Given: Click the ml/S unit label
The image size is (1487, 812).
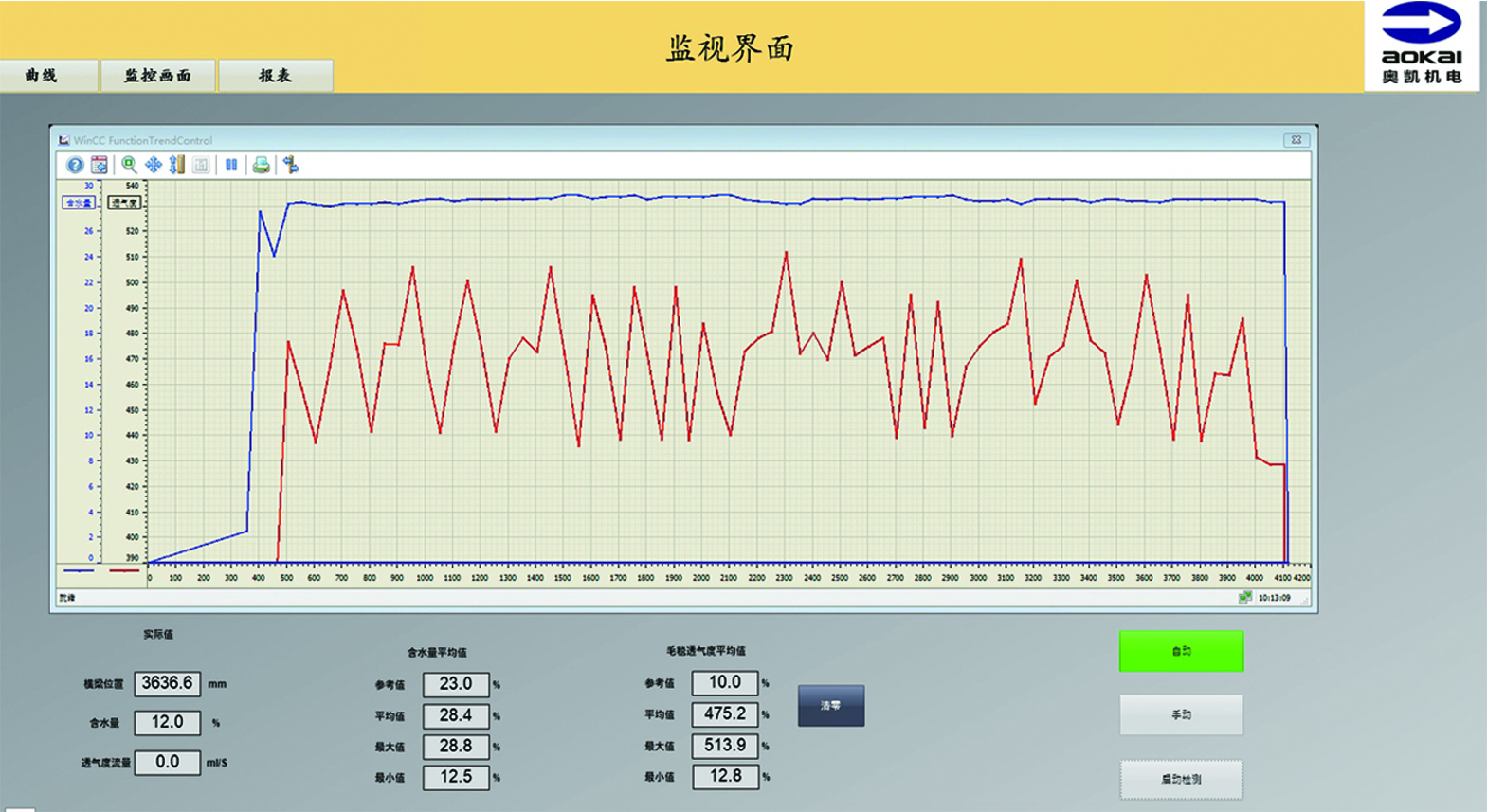Looking at the screenshot, I should 217,763.
